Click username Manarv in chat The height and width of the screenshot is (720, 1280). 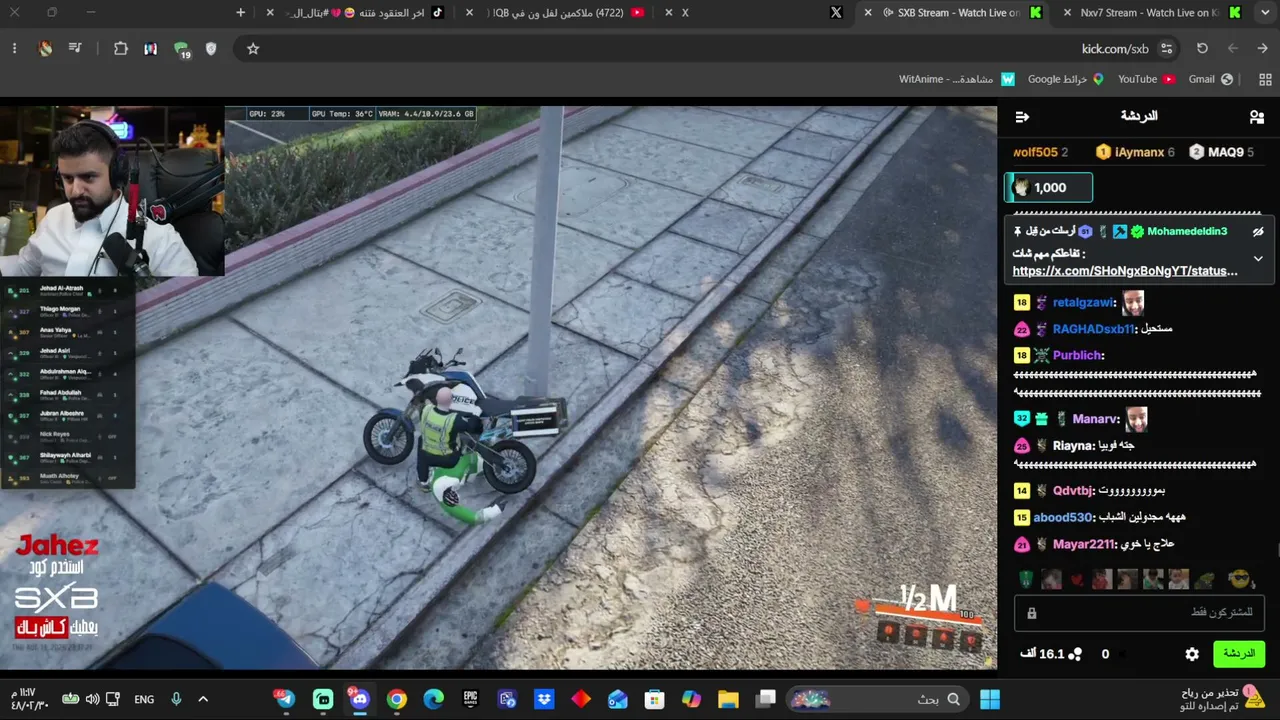coord(1096,419)
